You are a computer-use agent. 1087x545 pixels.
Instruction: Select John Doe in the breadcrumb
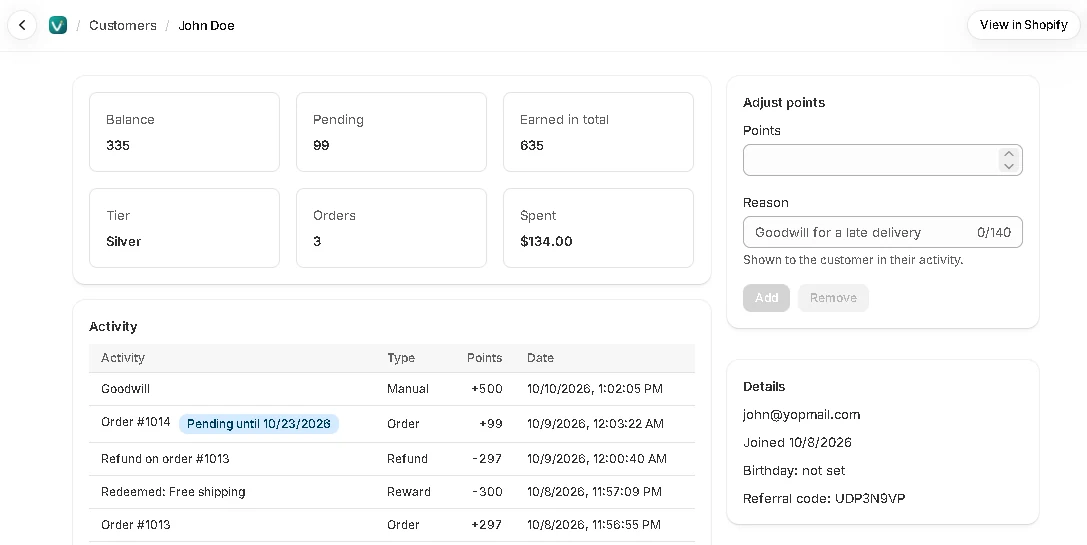pos(207,26)
